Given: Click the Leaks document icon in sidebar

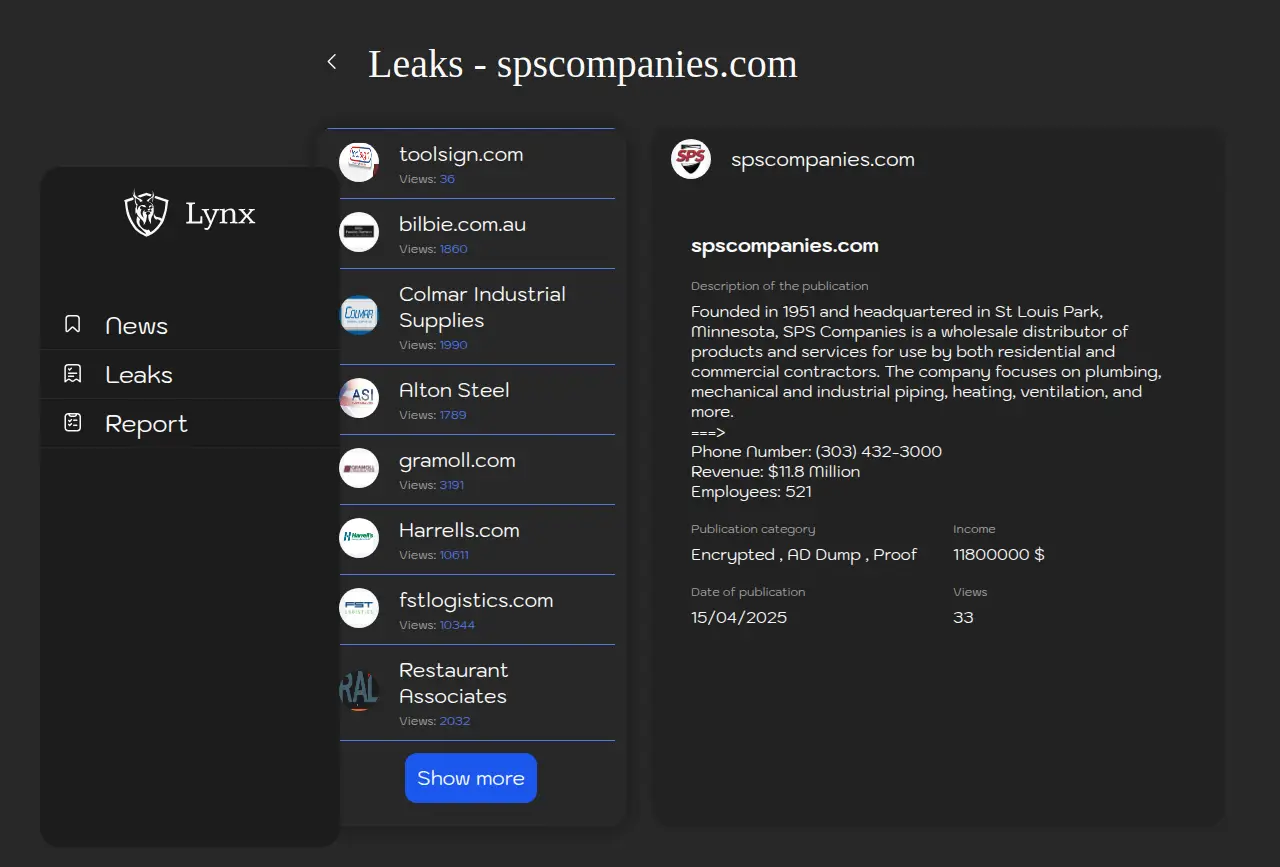Looking at the screenshot, I should point(72,374).
